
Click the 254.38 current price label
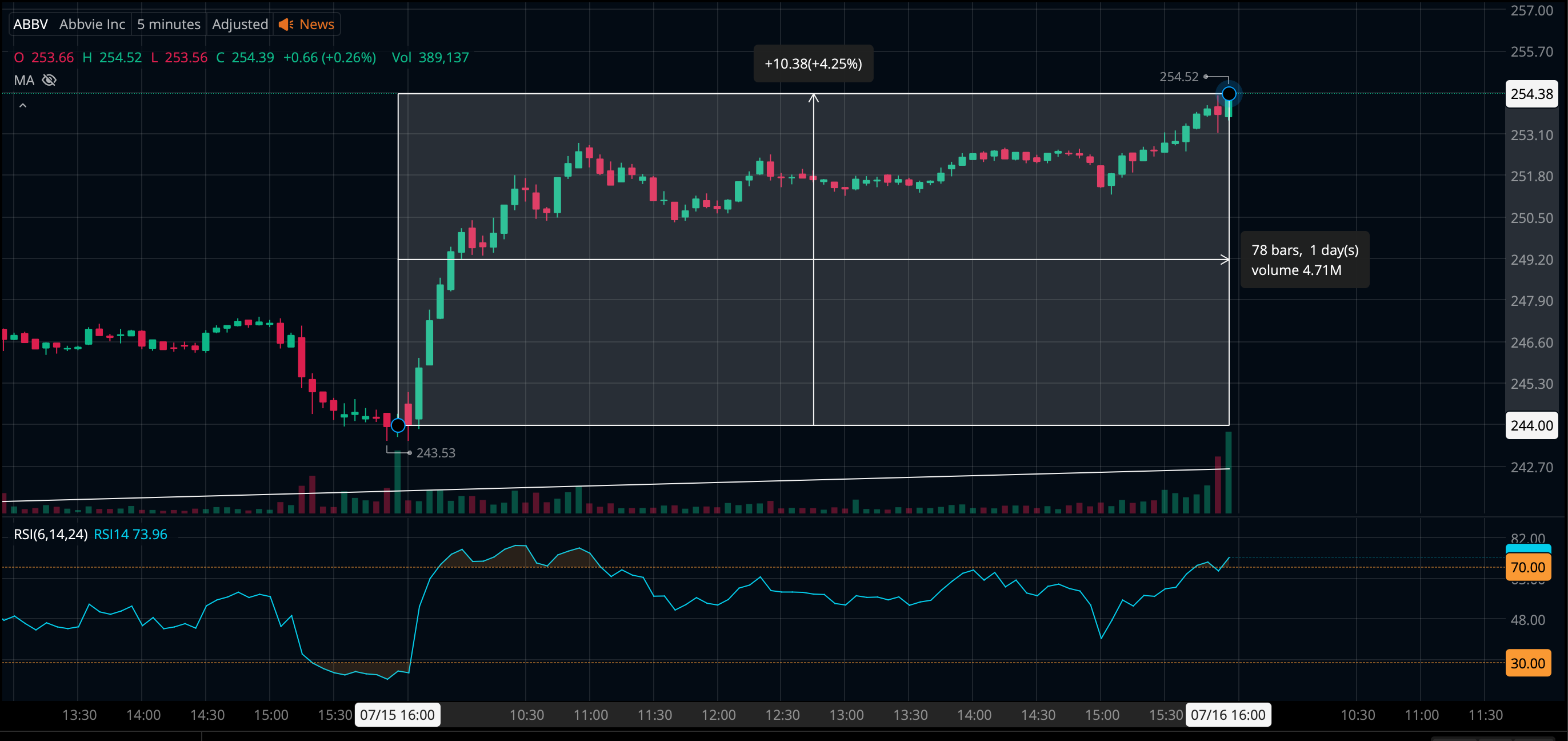pyautogui.click(x=1531, y=94)
